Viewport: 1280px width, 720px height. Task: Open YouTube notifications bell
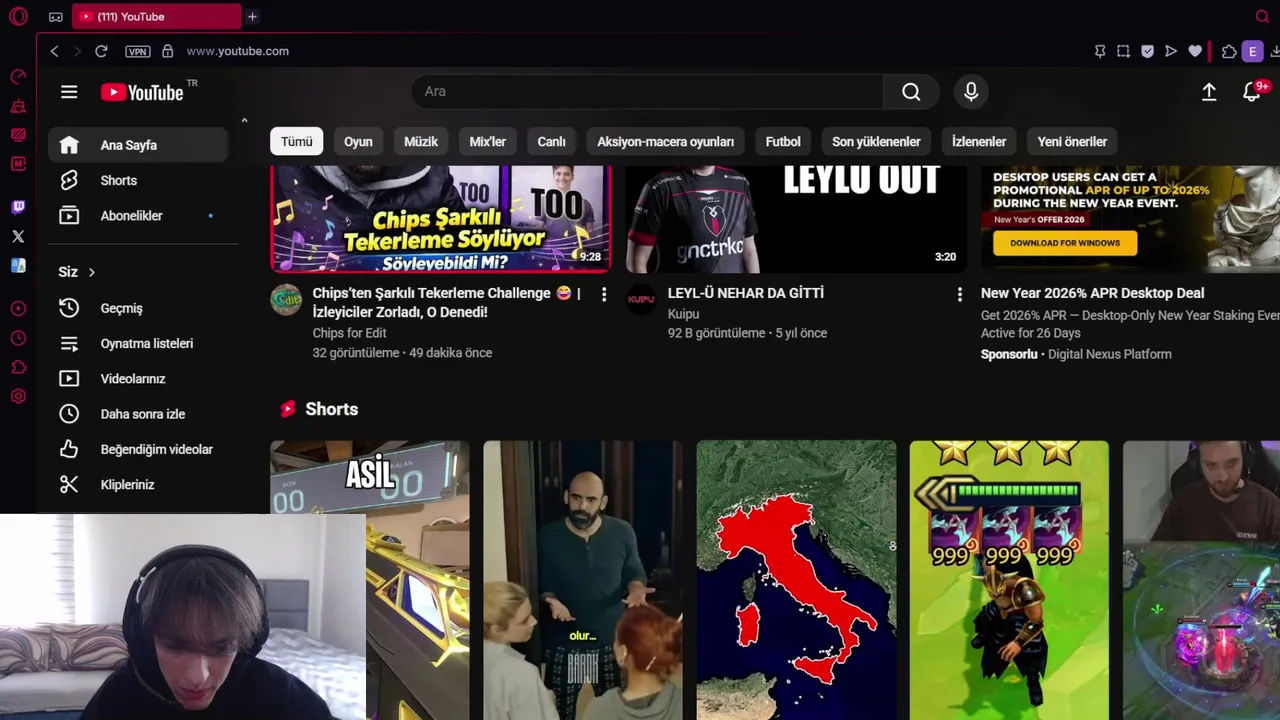(1251, 92)
